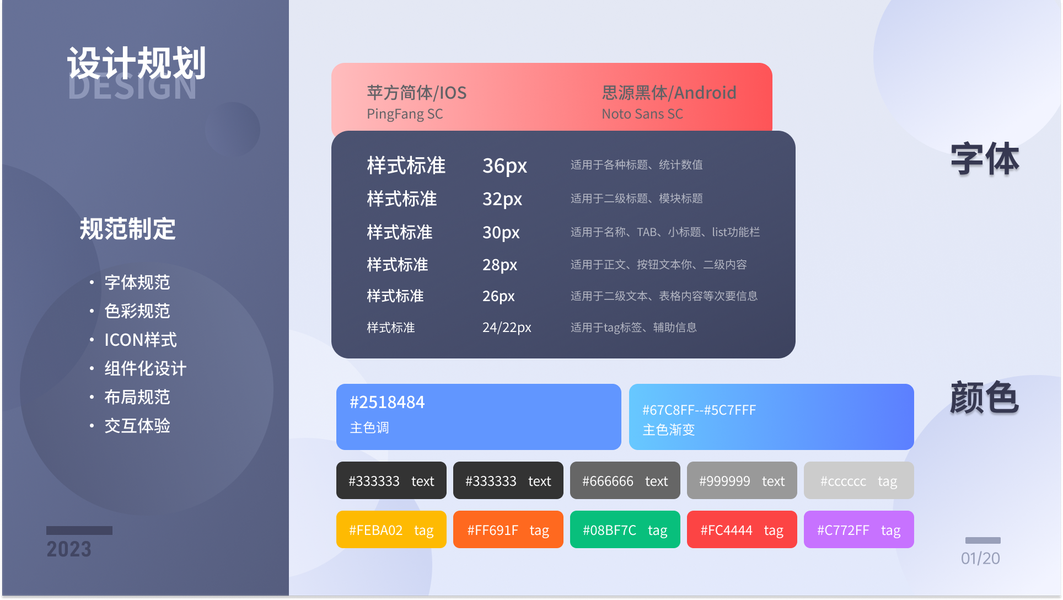Click the Noto Sans SC font name
The height and width of the screenshot is (600, 1063).
click(643, 114)
